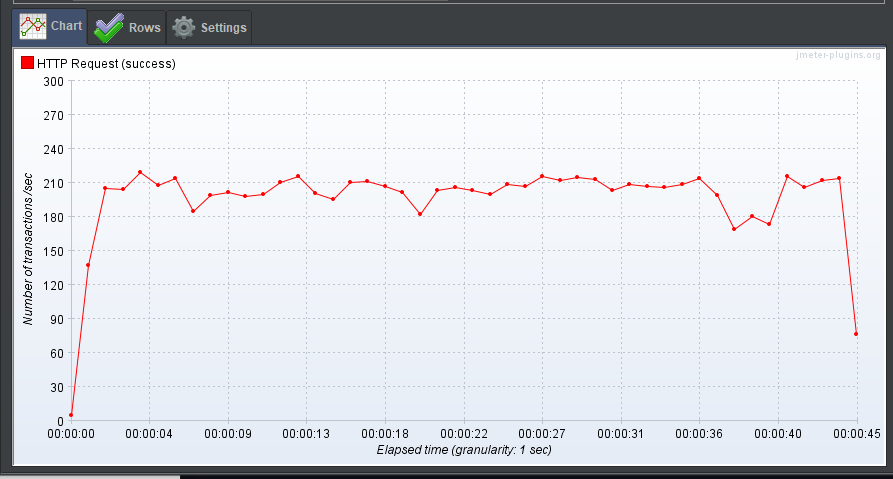The height and width of the screenshot is (479, 893).
Task: Click the final data point at 00:00:45
Action: pos(856,334)
